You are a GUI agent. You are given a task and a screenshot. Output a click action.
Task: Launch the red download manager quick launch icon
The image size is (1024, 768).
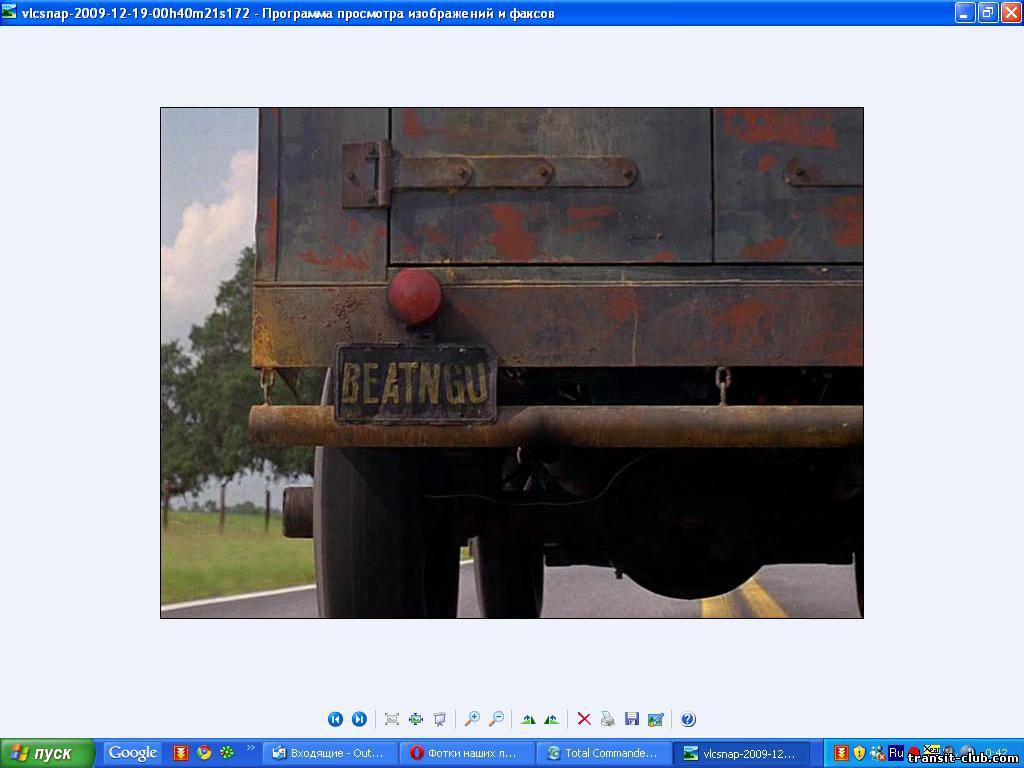[x=181, y=753]
